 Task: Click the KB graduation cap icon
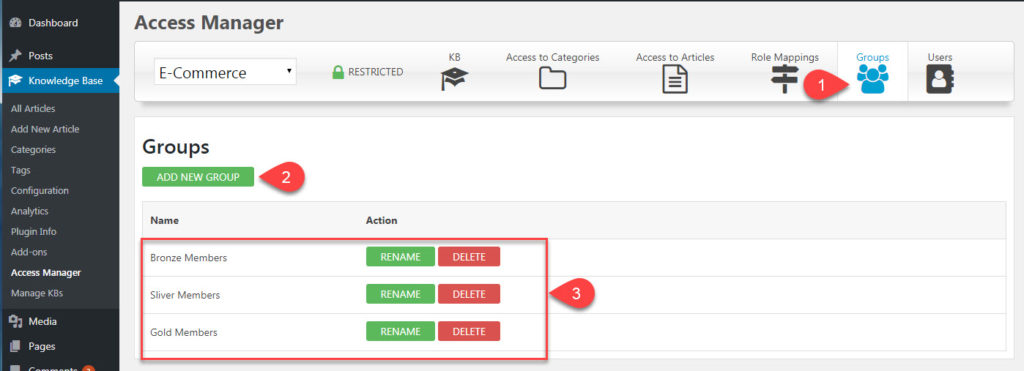pos(455,80)
